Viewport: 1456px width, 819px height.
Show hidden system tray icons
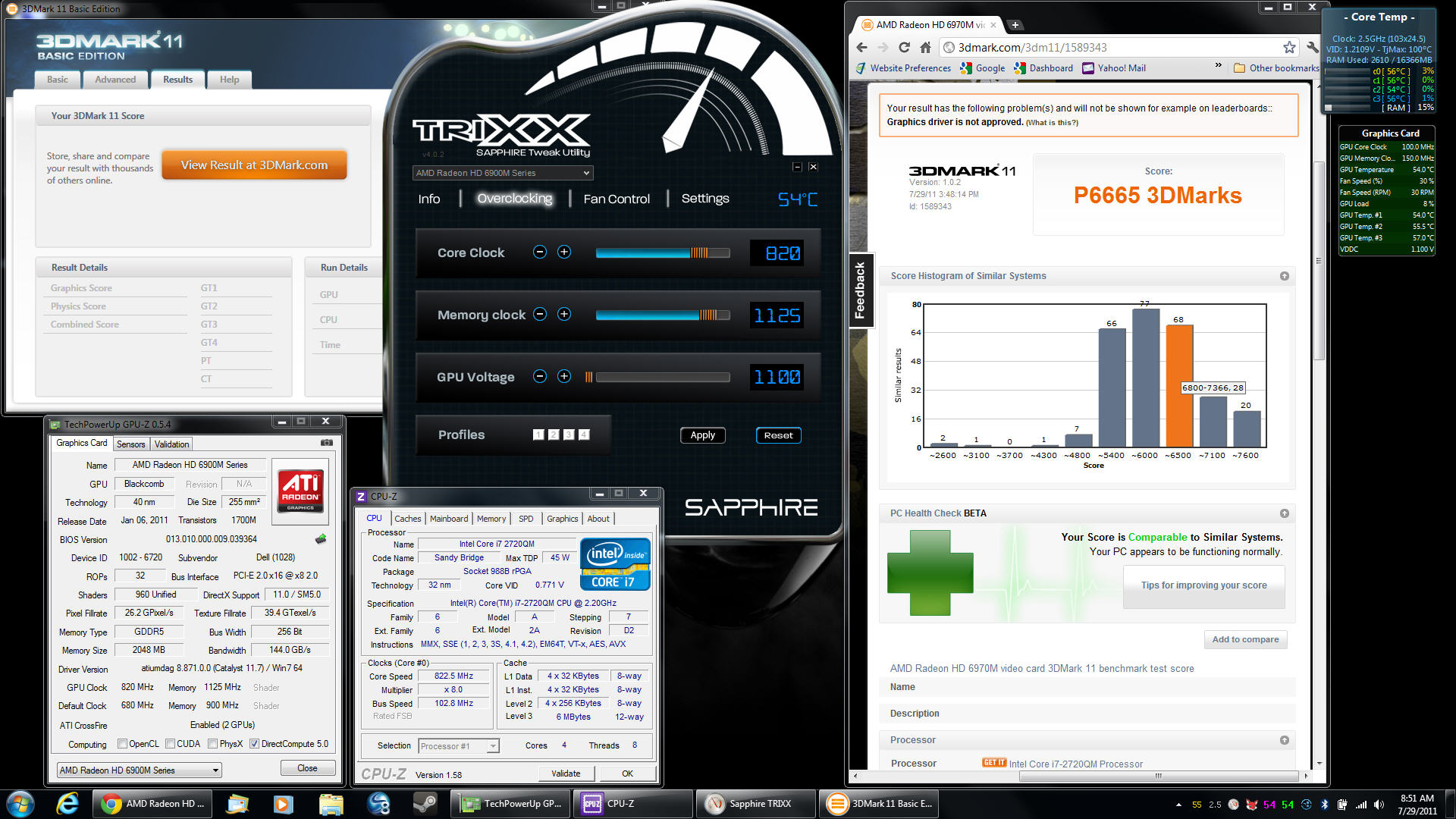click(1178, 805)
